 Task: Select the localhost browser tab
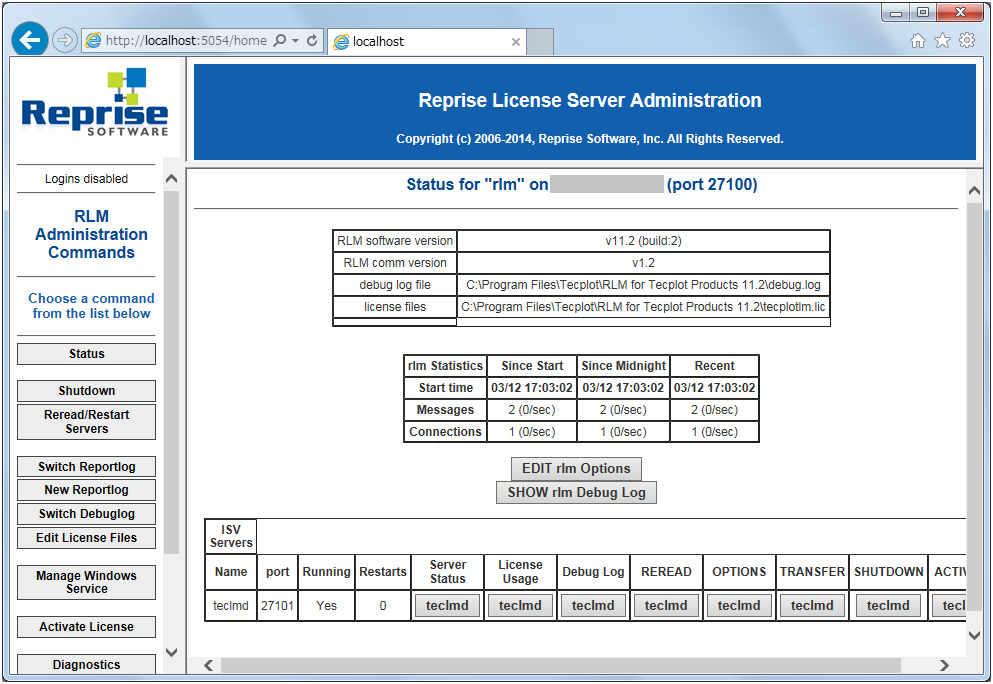[x=427, y=42]
